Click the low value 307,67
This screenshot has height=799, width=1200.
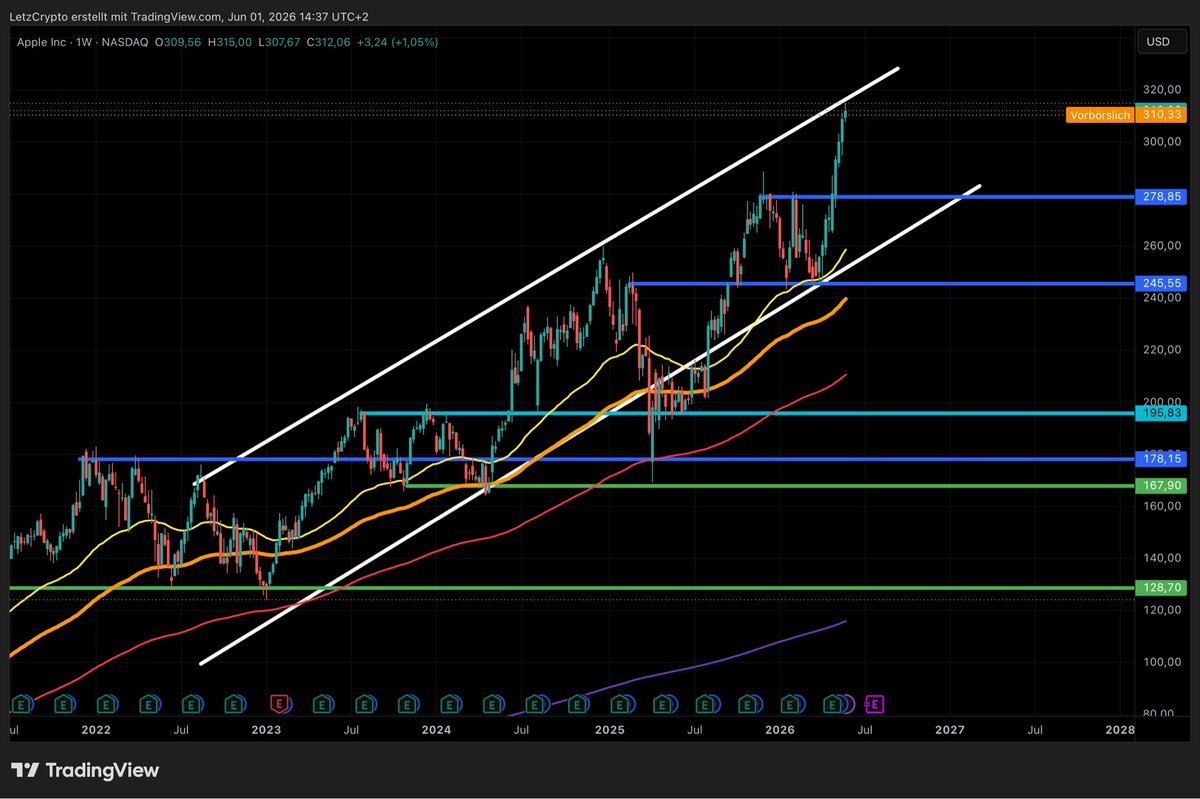pos(285,42)
